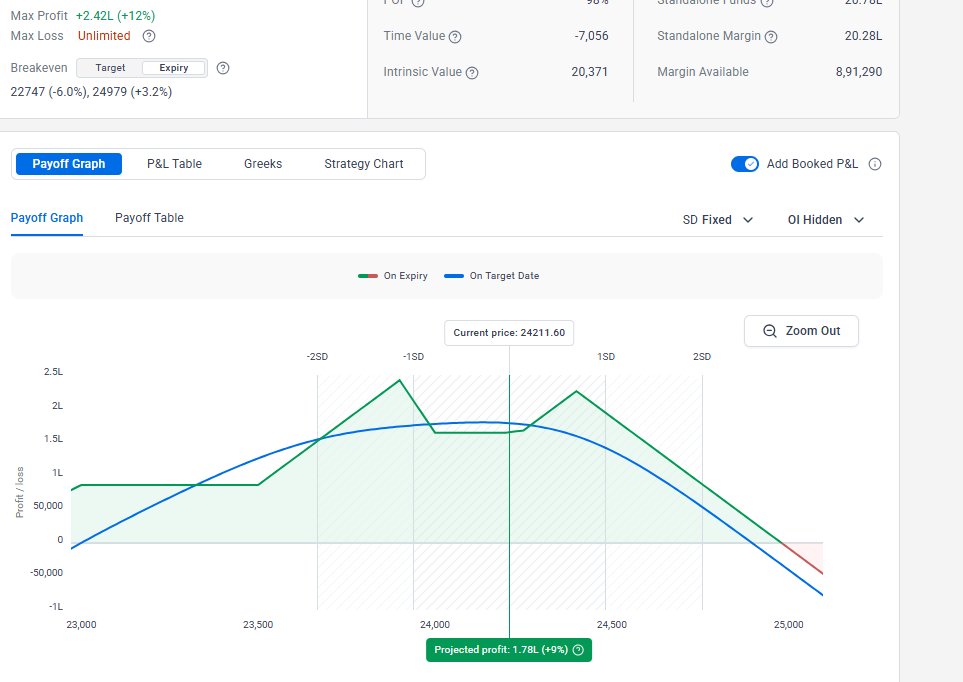This screenshot has height=682, width=963.
Task: Open Greeks tab
Action: tap(263, 164)
